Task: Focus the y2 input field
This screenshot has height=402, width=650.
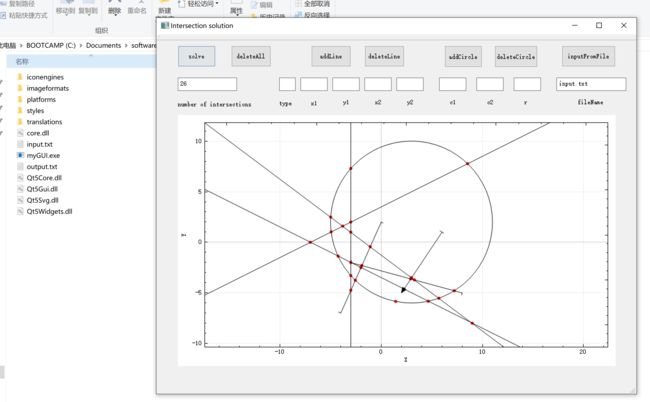Action: tap(410, 84)
